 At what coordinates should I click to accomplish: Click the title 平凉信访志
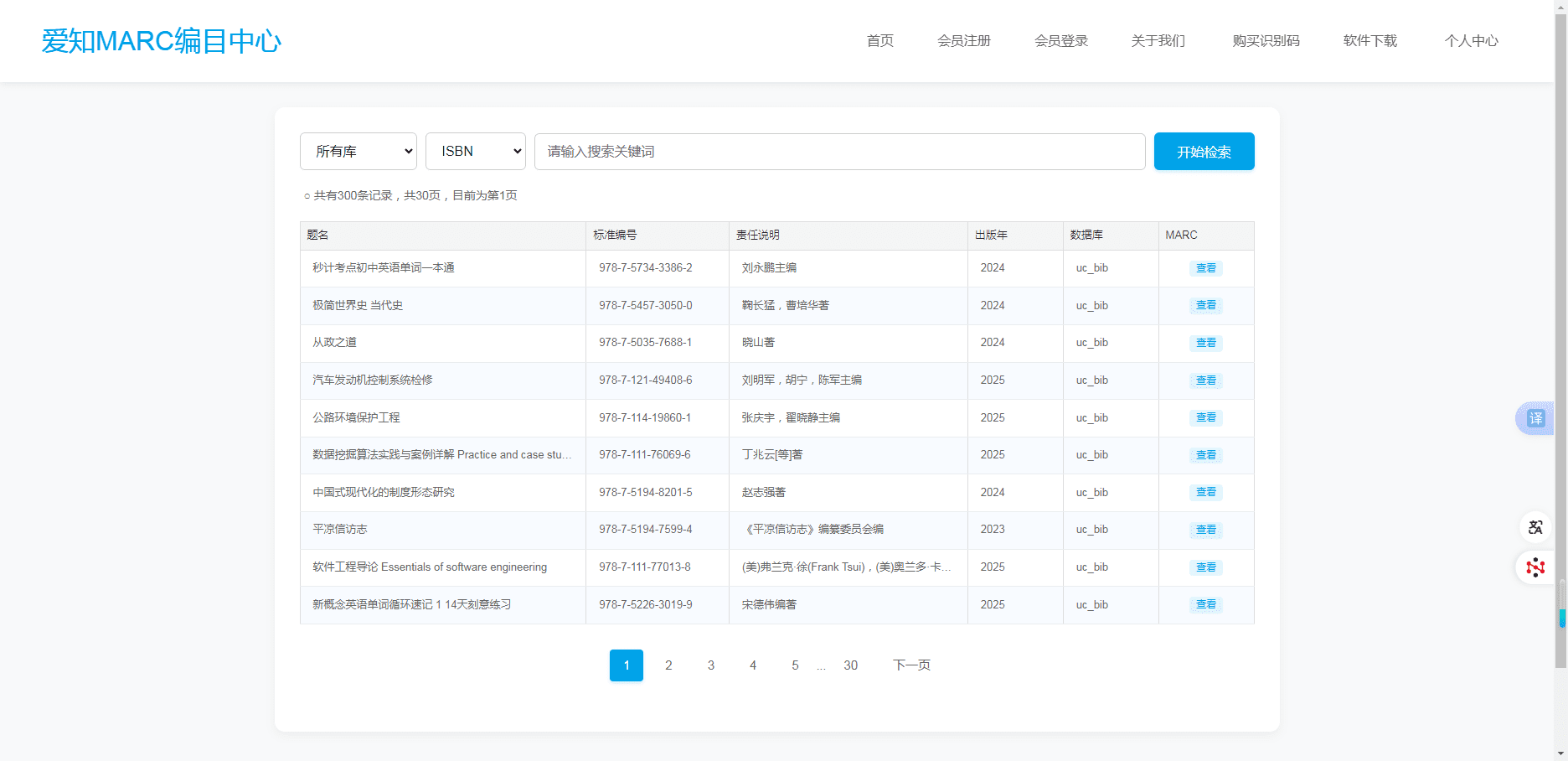(x=340, y=530)
